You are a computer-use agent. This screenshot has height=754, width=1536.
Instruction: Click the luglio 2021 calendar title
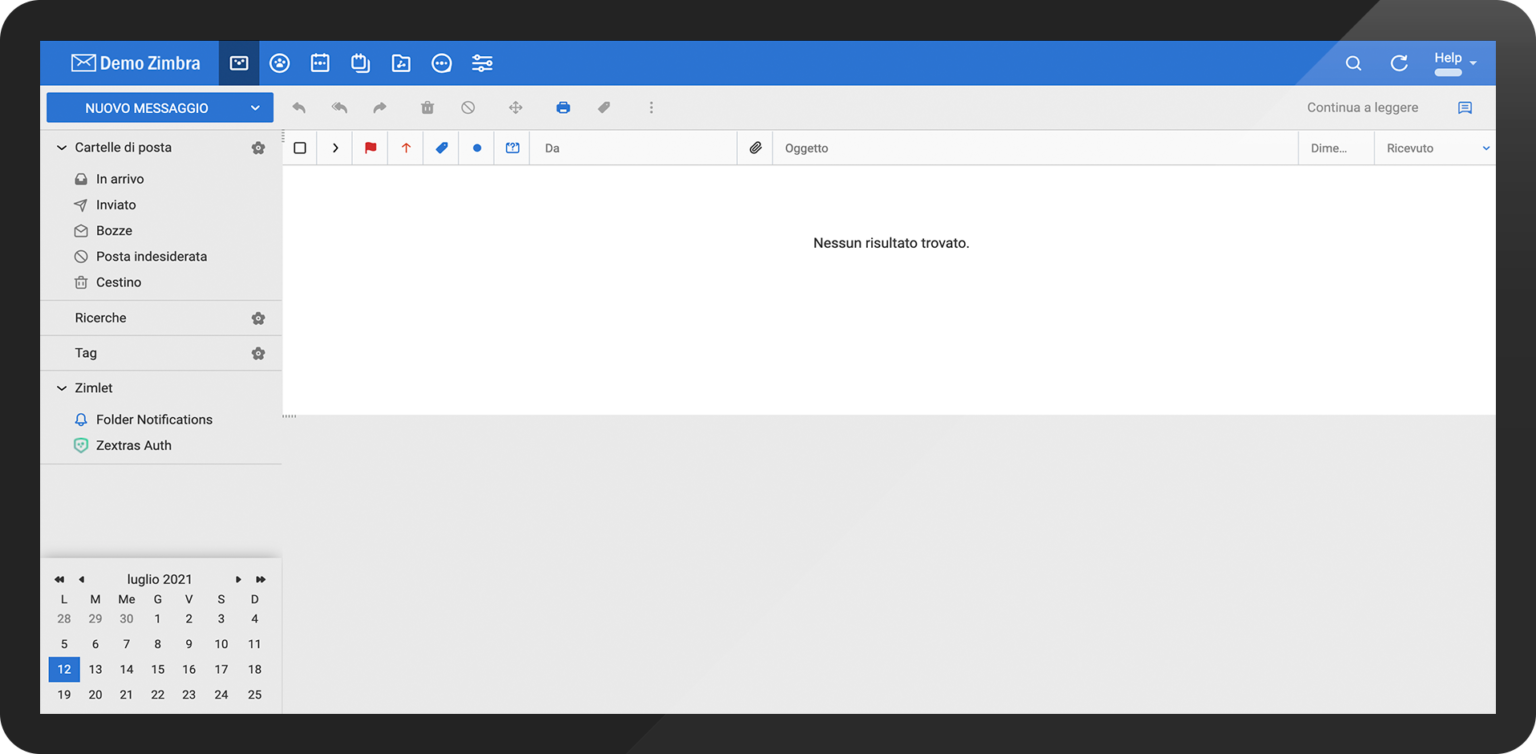[x=160, y=580]
